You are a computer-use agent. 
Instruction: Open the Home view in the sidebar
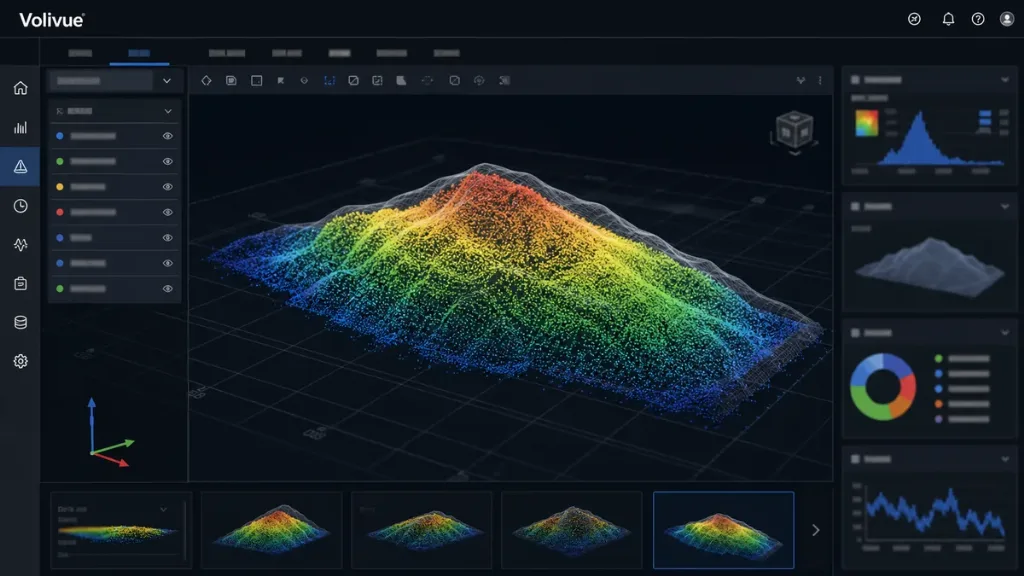point(20,88)
